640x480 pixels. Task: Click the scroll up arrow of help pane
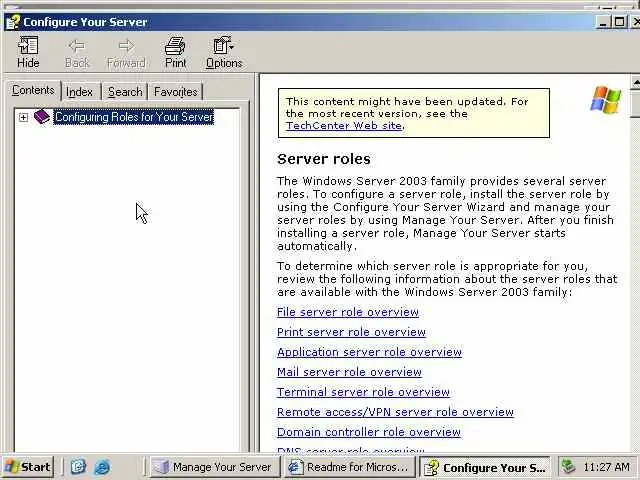(x=636, y=83)
